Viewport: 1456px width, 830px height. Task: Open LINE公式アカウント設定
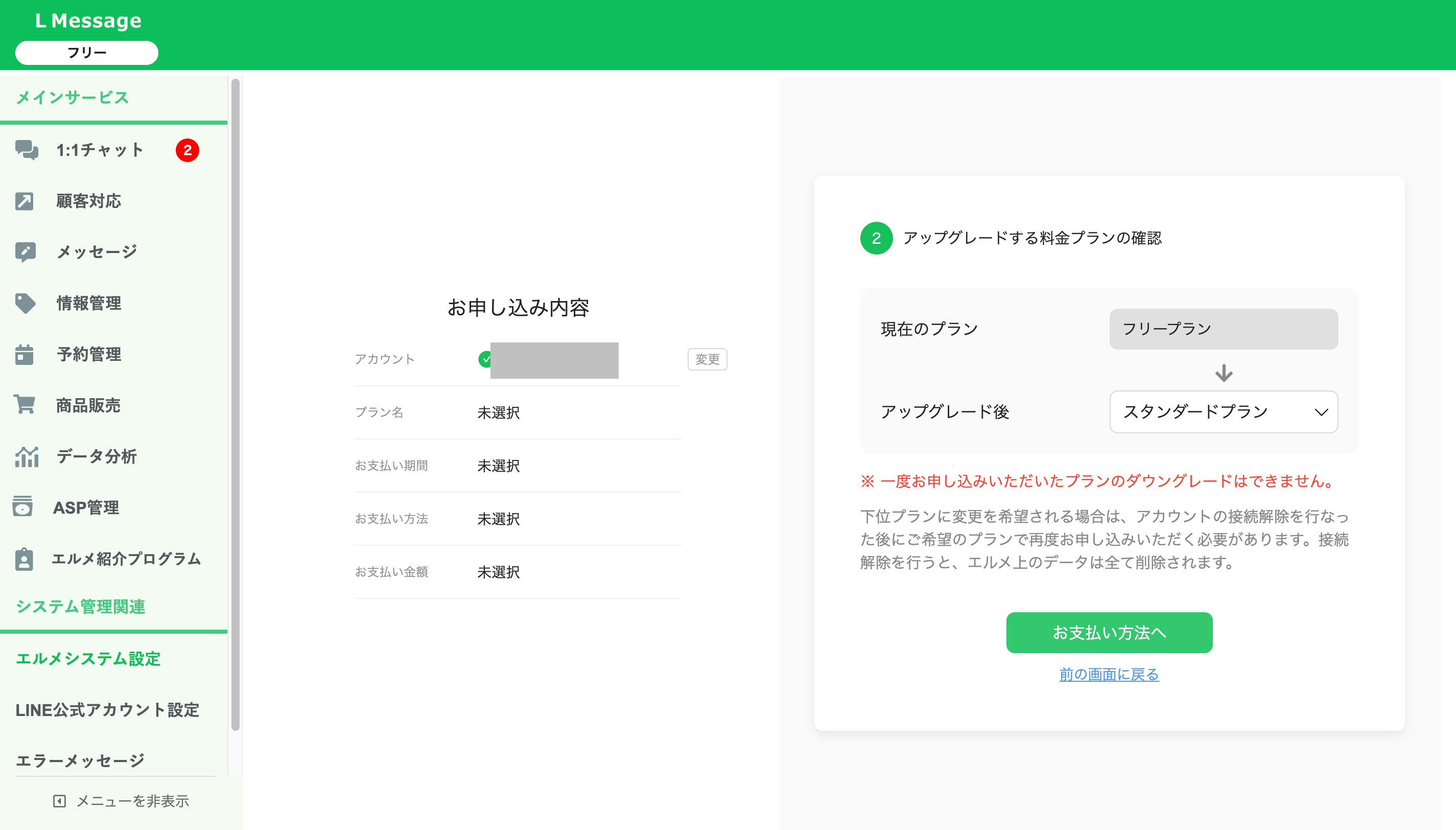click(x=107, y=710)
